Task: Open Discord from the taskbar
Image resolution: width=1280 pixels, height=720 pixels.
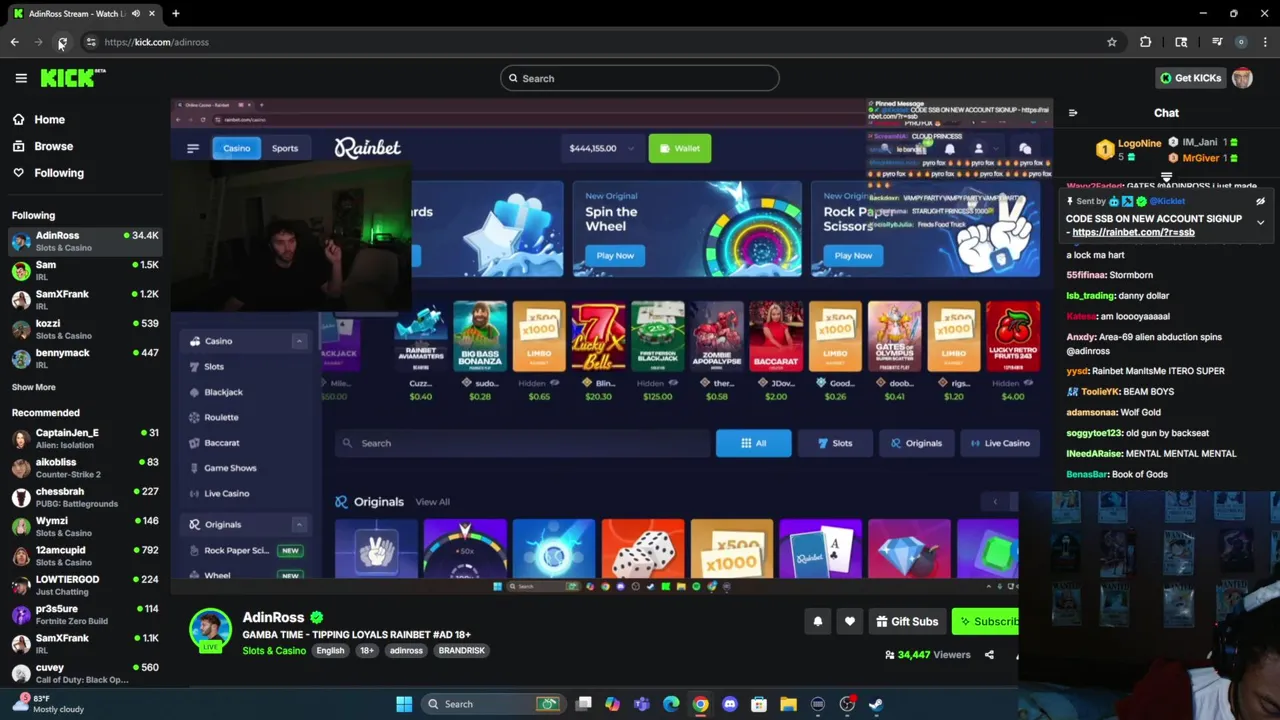Action: [x=730, y=704]
